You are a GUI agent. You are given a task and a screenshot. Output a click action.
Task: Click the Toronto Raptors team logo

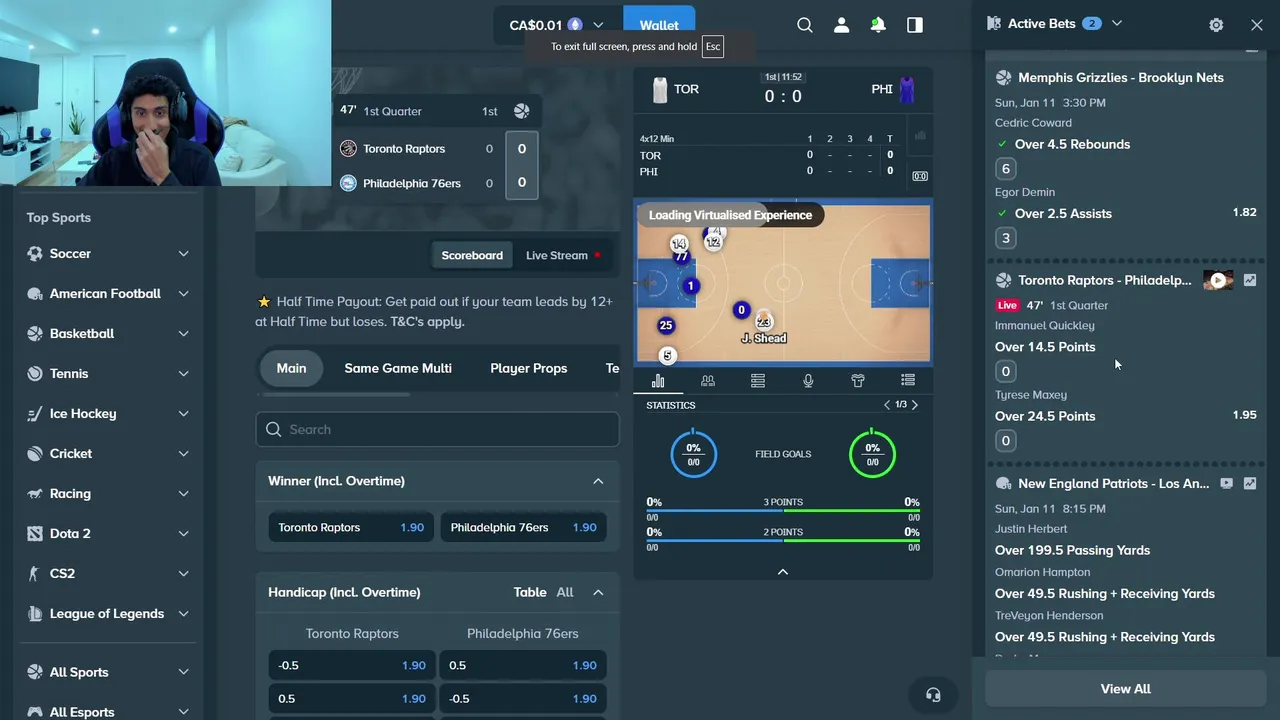point(348,148)
